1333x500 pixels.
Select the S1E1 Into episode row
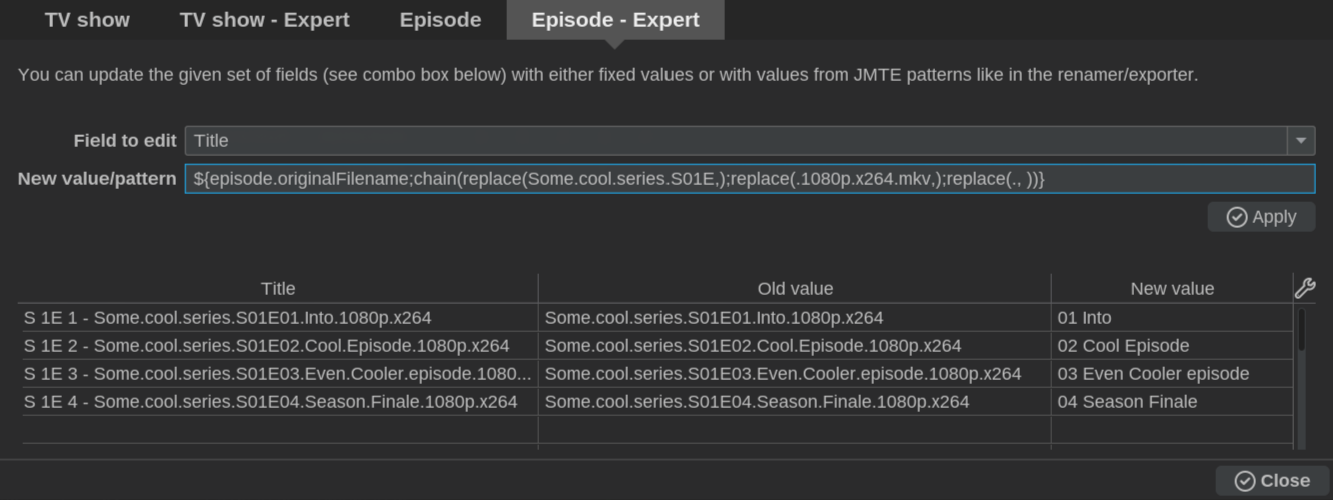point(656,318)
